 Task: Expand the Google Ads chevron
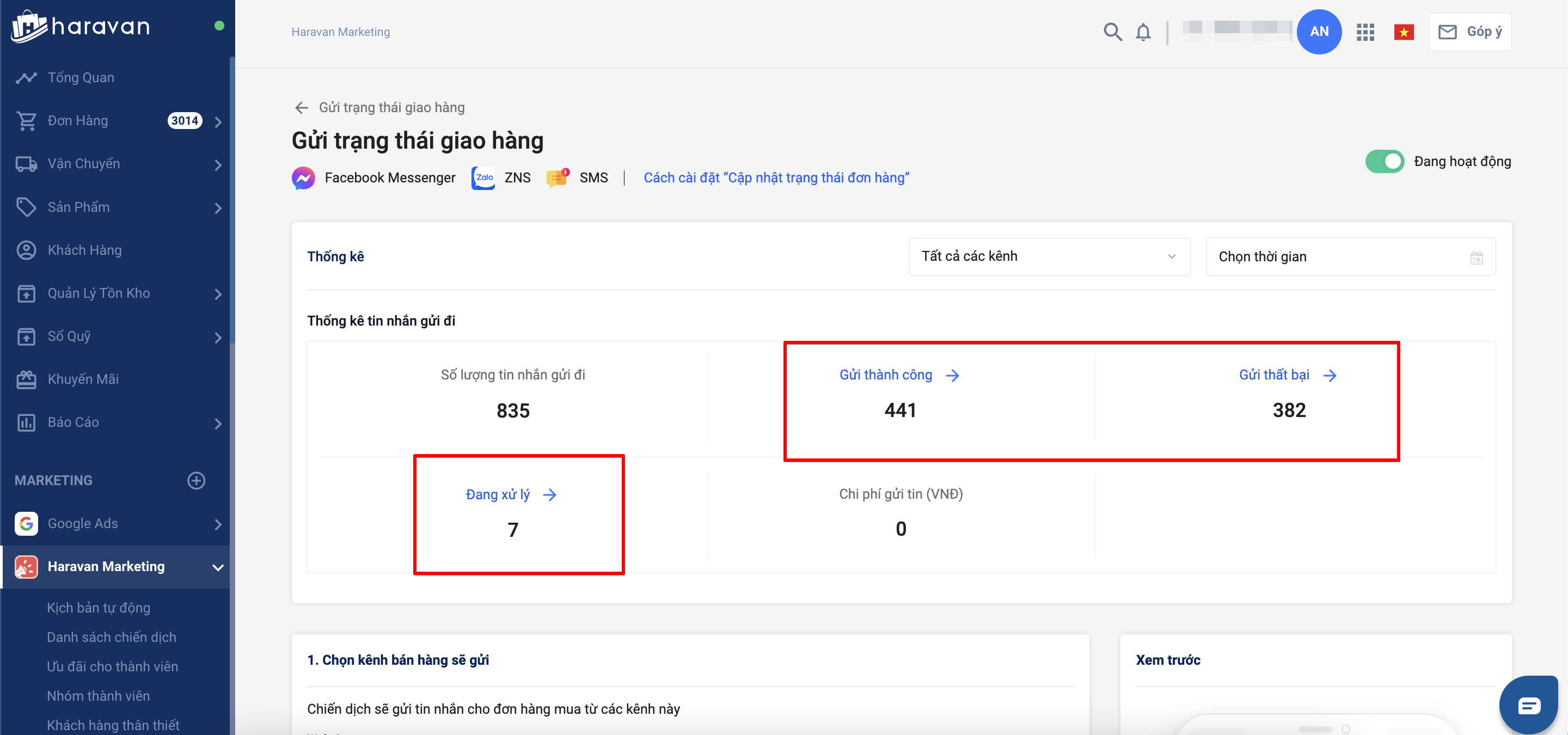(218, 524)
